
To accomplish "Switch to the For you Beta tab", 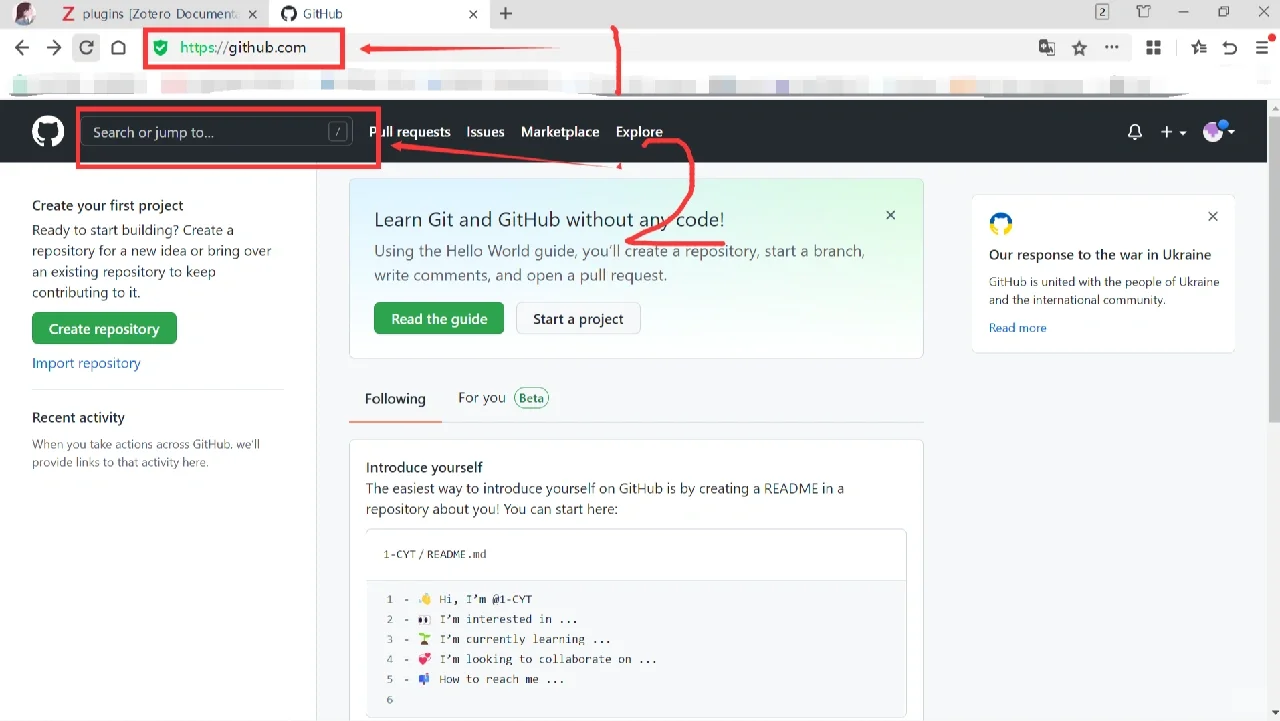I will coord(503,398).
